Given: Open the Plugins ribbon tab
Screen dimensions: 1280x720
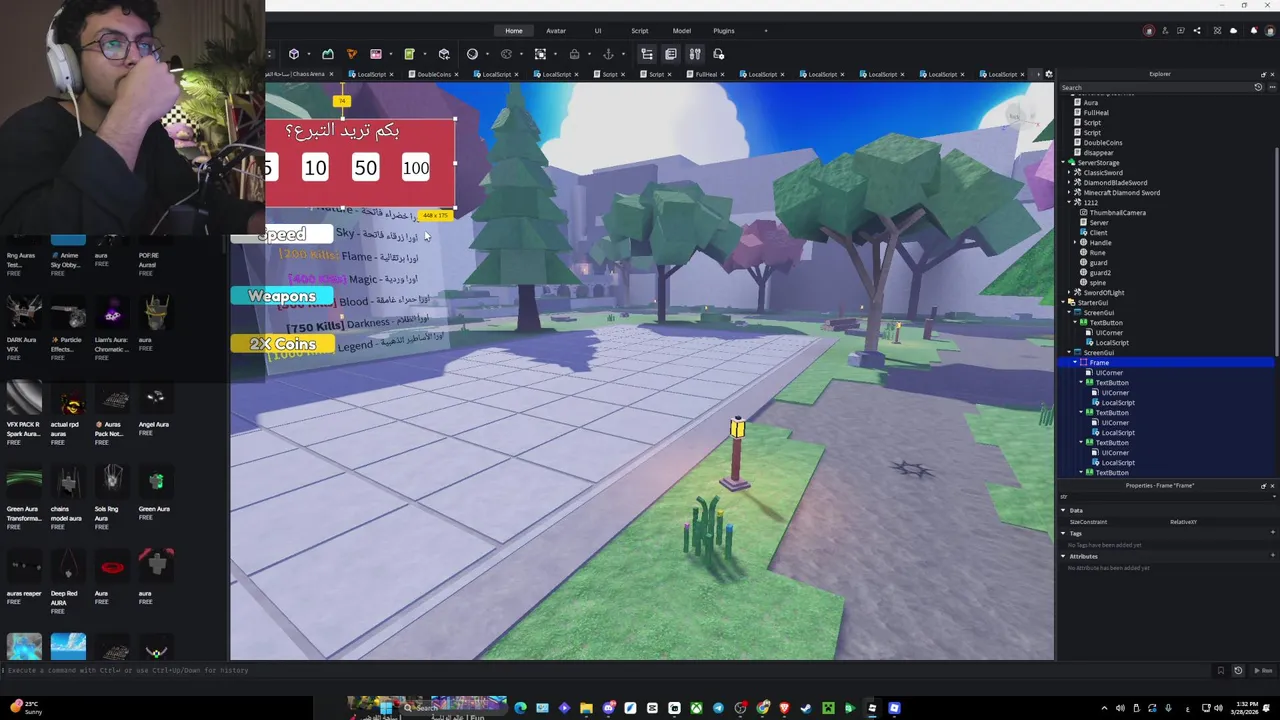Looking at the screenshot, I should tap(723, 31).
